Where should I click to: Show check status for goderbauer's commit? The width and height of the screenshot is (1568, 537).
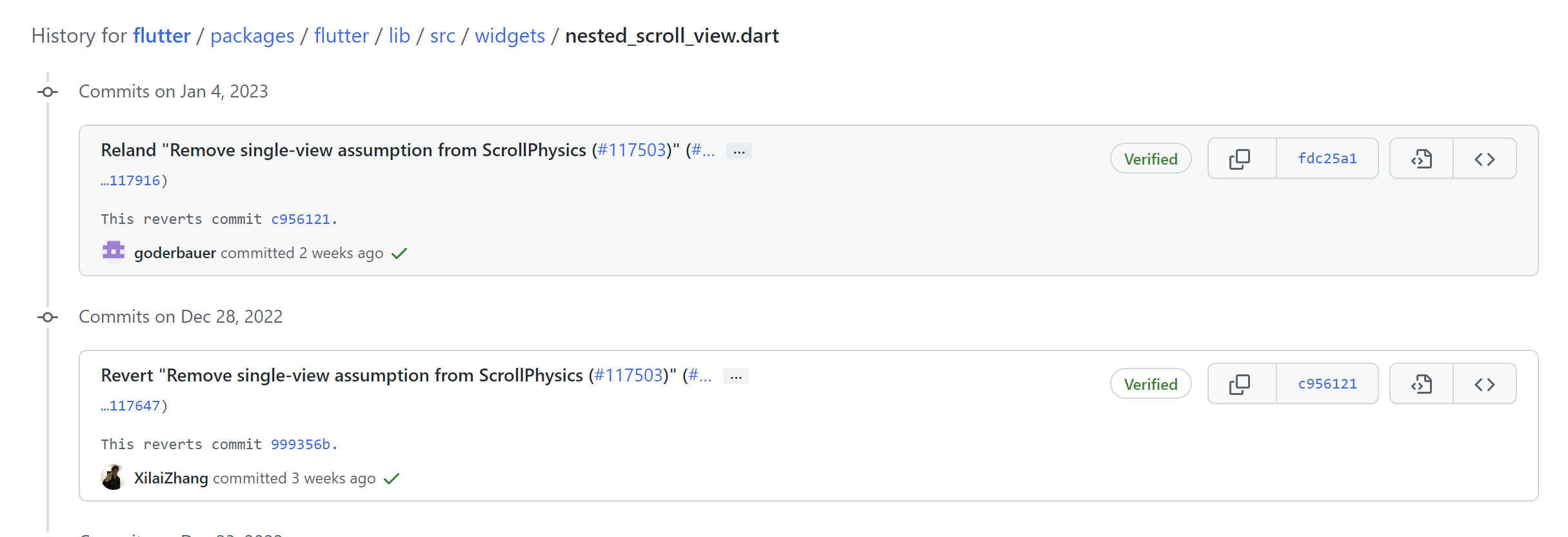tap(399, 254)
